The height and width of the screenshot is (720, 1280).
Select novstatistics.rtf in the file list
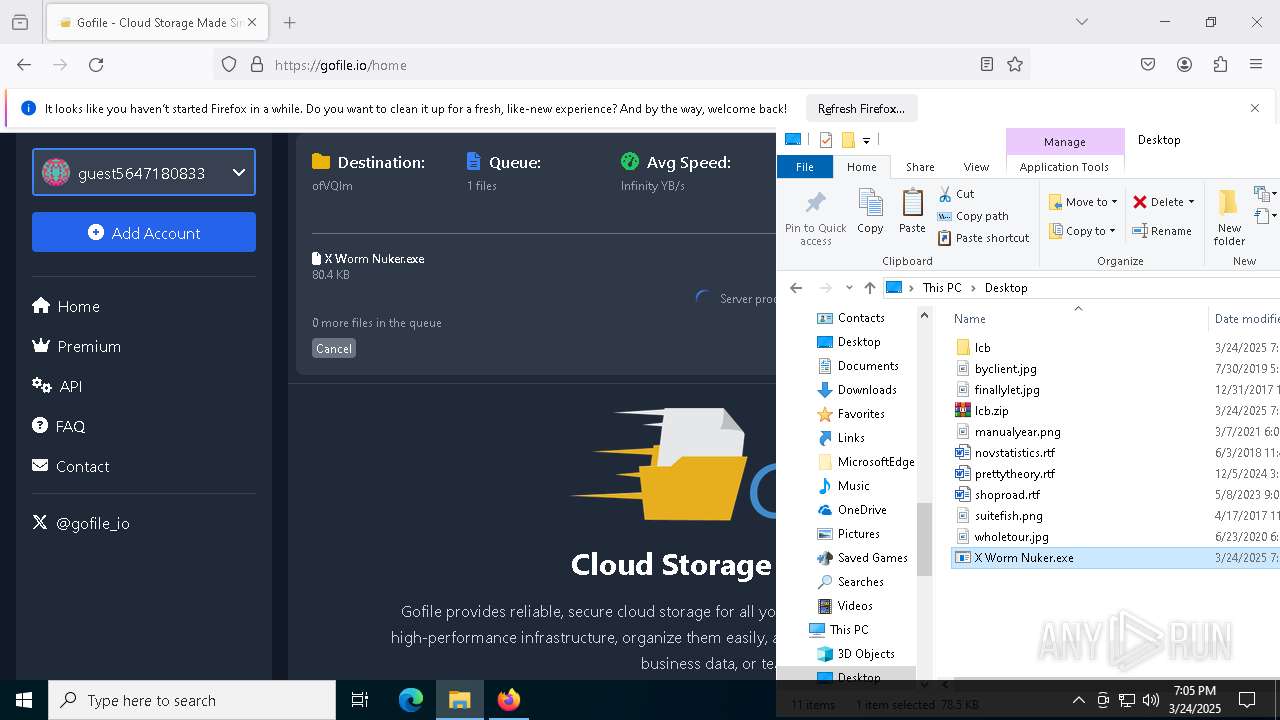pyautogui.click(x=1014, y=452)
